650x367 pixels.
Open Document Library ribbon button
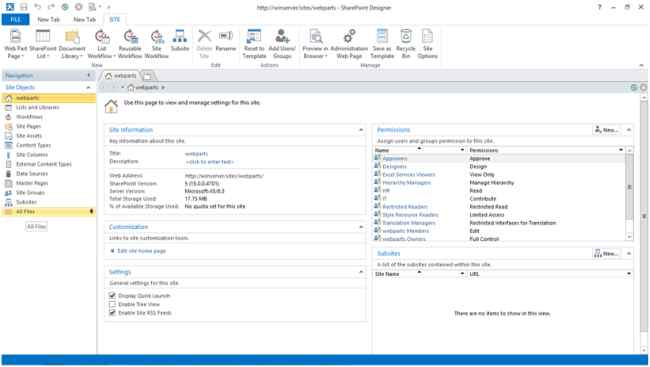click(72, 44)
